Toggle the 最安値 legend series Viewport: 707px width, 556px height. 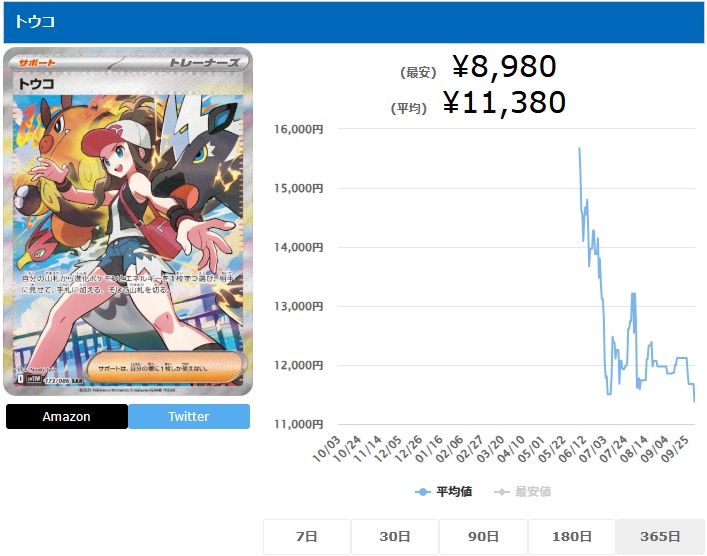click(522, 492)
